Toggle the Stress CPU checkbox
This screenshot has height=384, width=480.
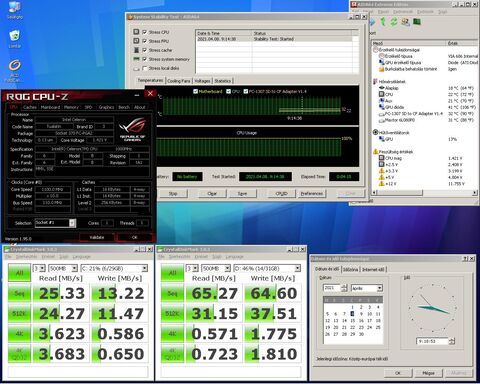point(145,32)
